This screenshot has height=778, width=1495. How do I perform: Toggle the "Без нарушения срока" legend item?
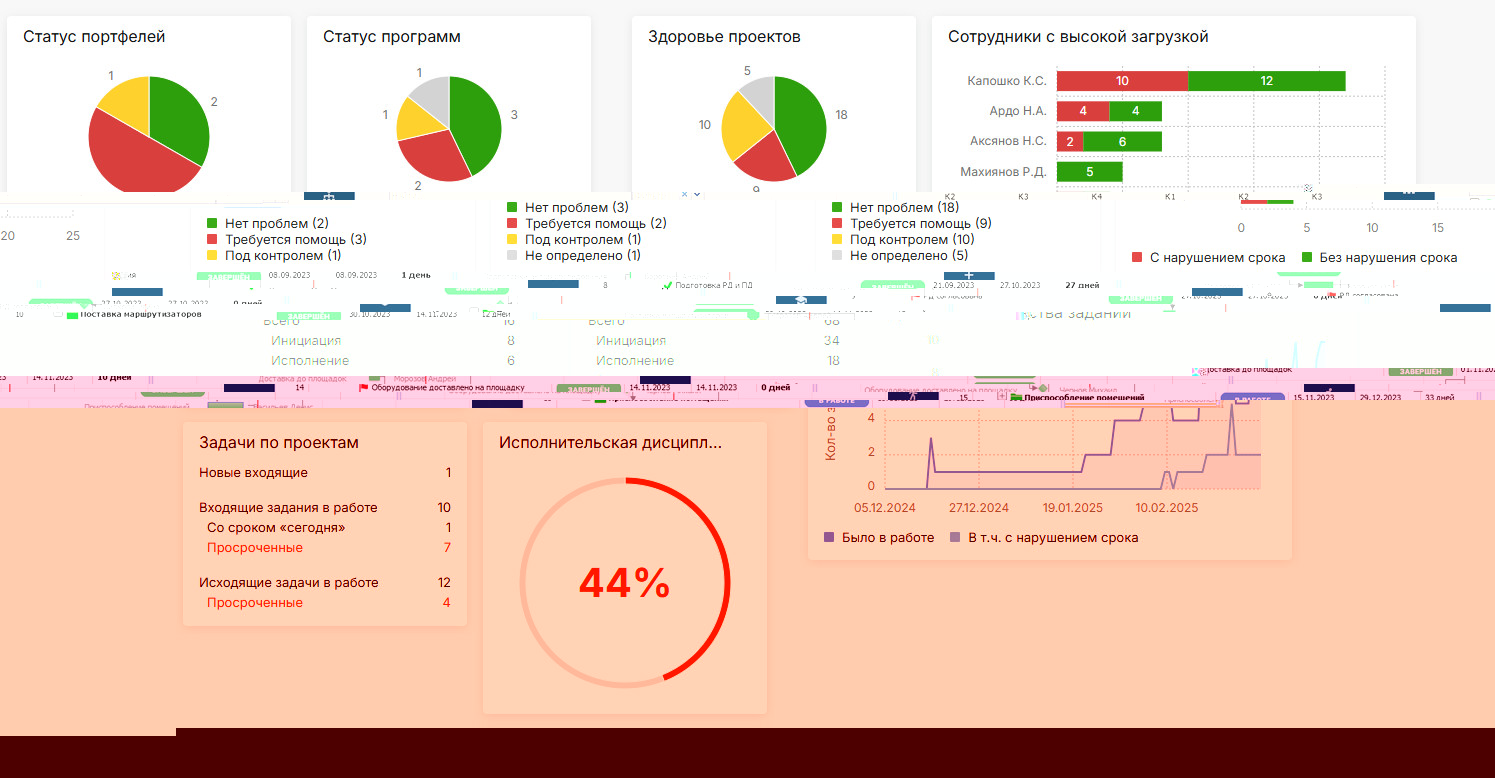(x=1378, y=258)
